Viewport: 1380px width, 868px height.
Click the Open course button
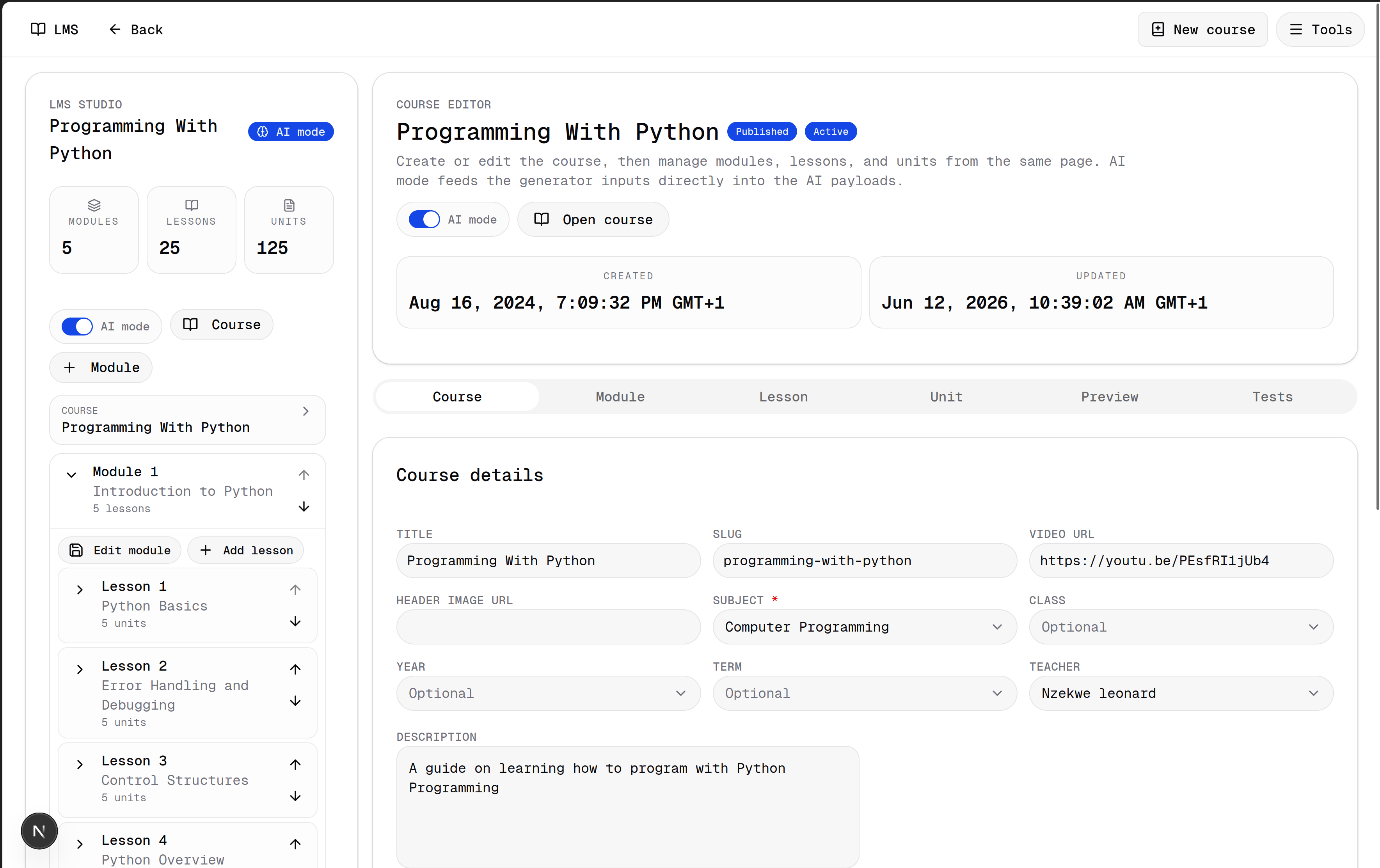[x=593, y=219]
